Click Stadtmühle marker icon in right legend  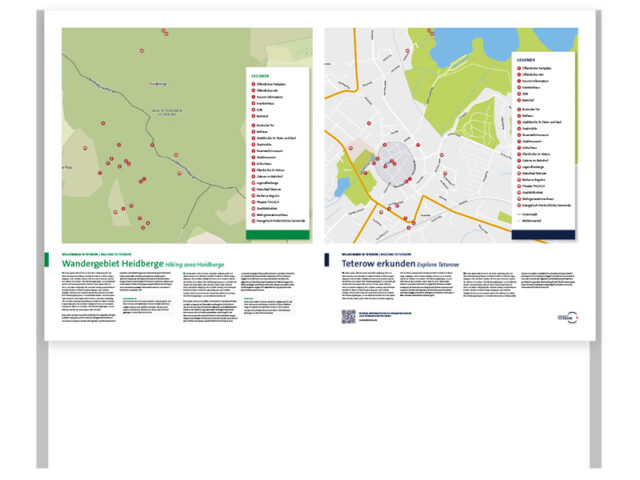tap(518, 127)
